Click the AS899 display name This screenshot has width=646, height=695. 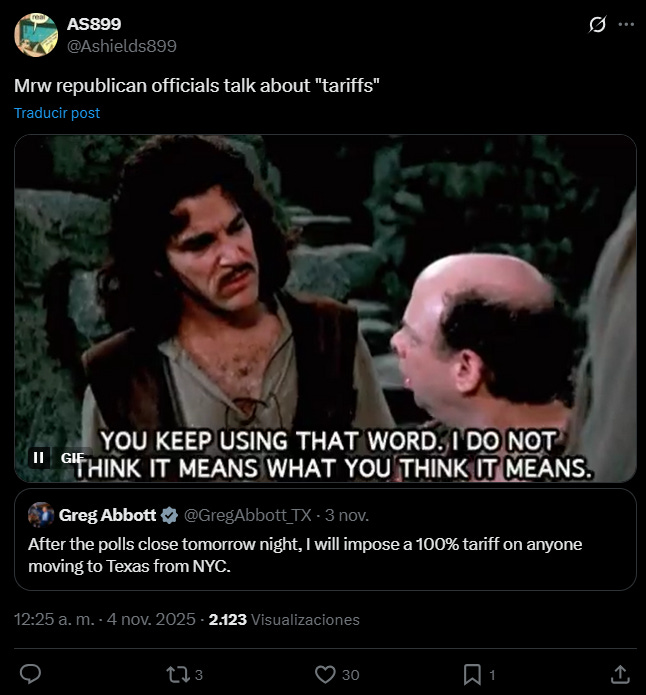pos(94,24)
